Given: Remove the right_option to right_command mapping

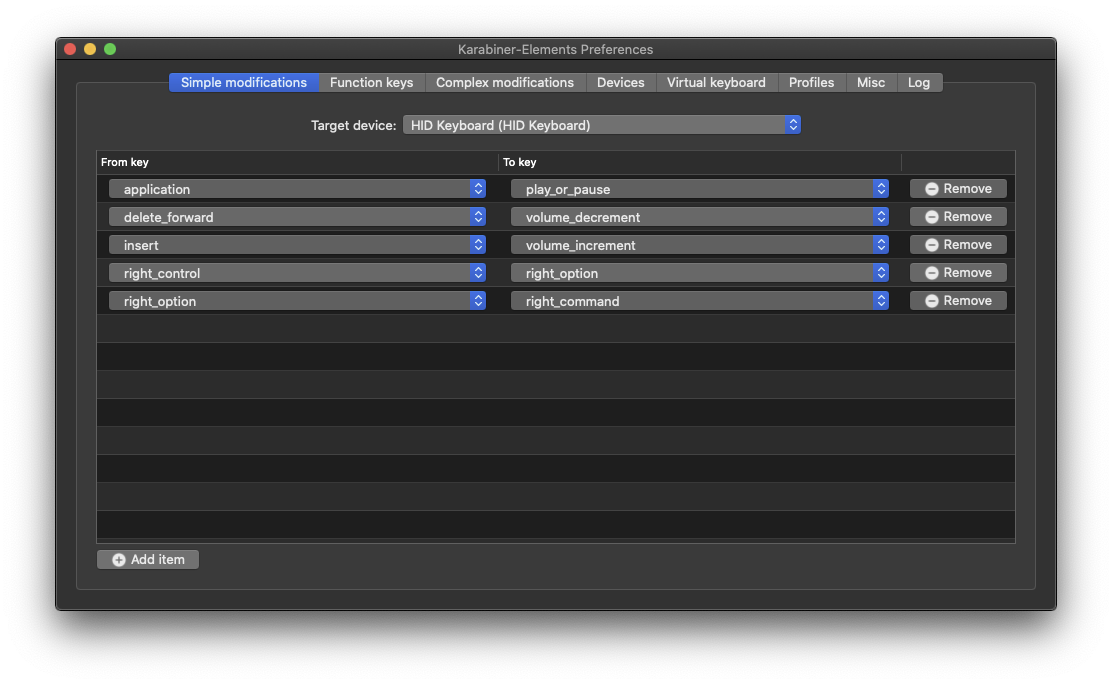Looking at the screenshot, I should tap(958, 301).
